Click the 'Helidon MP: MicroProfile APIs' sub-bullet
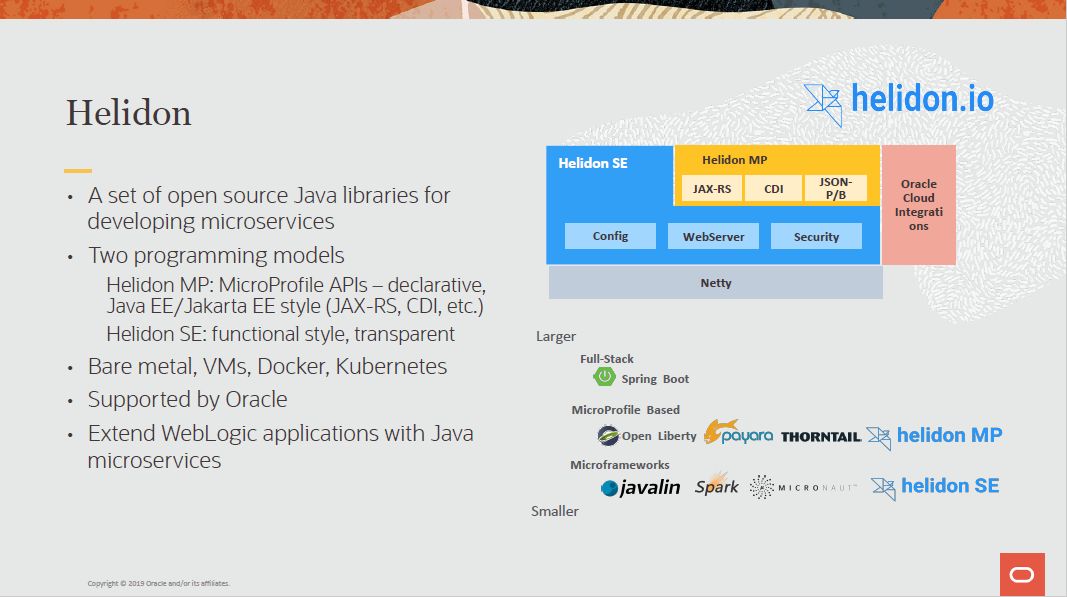 pos(296,295)
